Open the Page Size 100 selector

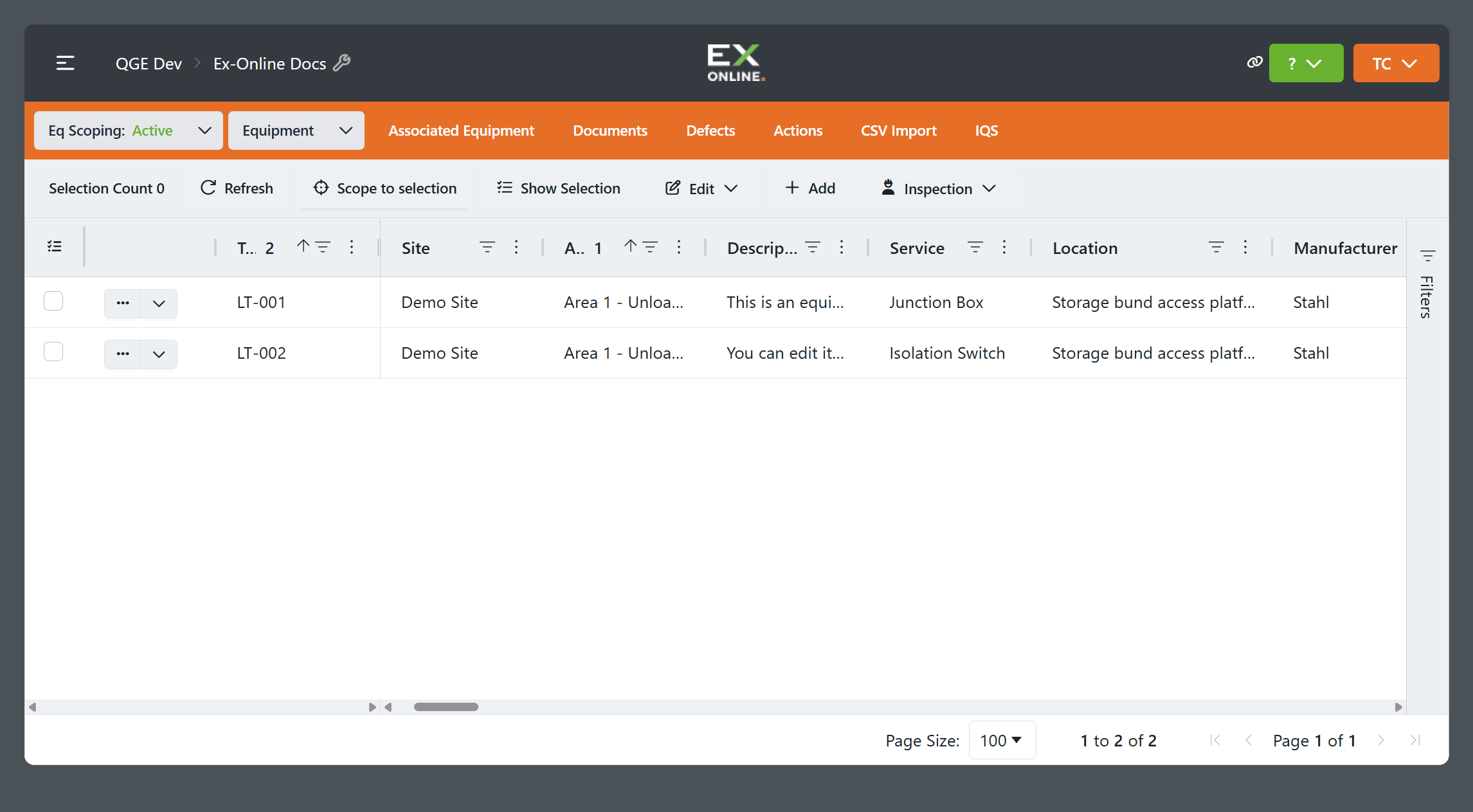coord(1002,740)
